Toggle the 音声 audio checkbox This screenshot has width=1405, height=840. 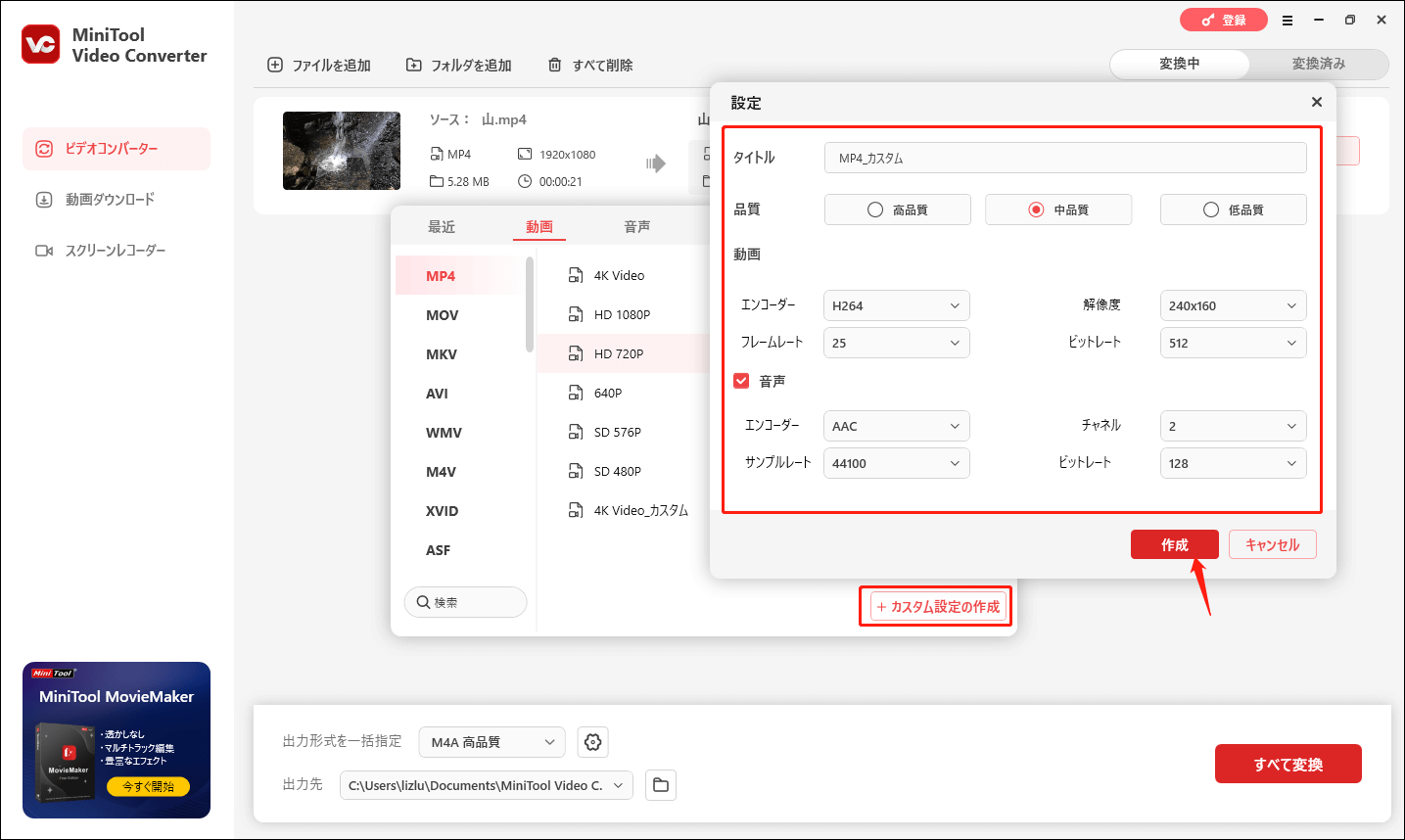(x=741, y=381)
